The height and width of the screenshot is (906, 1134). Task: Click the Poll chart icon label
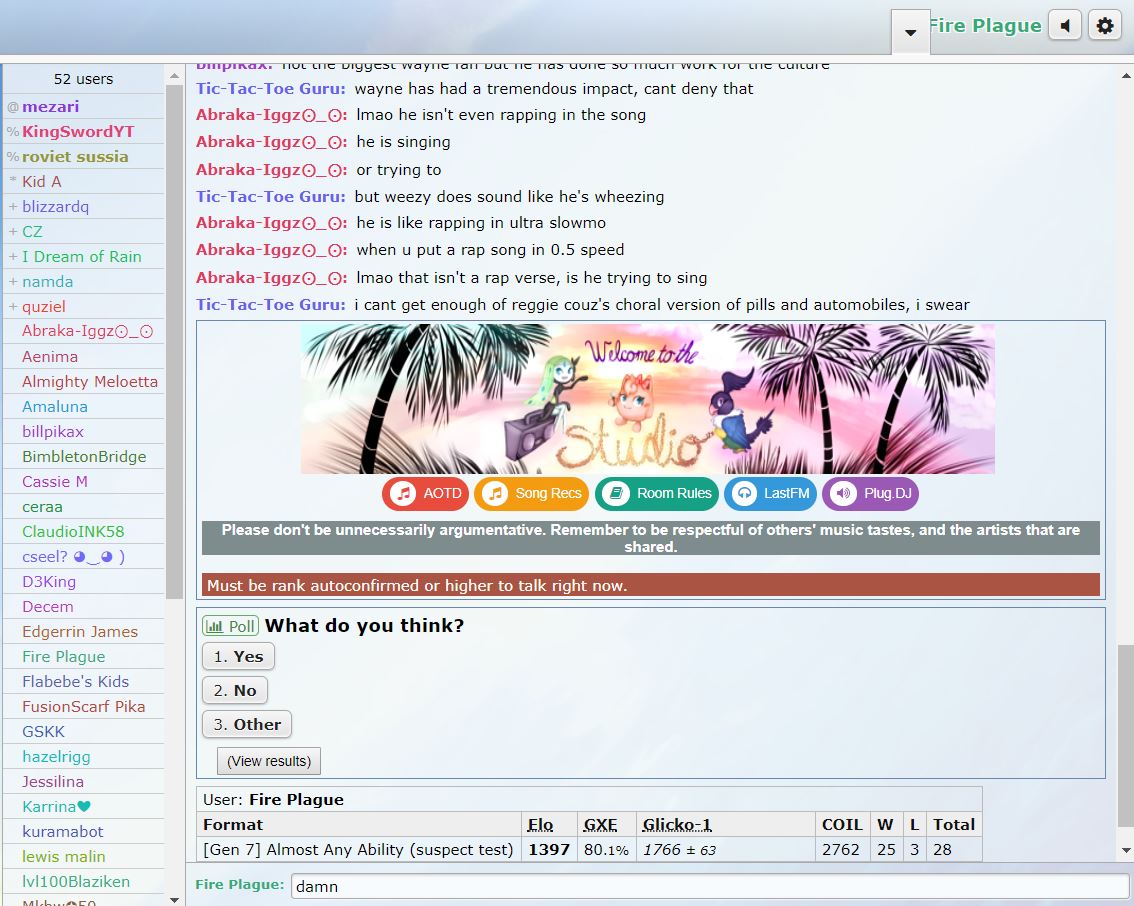tap(231, 626)
